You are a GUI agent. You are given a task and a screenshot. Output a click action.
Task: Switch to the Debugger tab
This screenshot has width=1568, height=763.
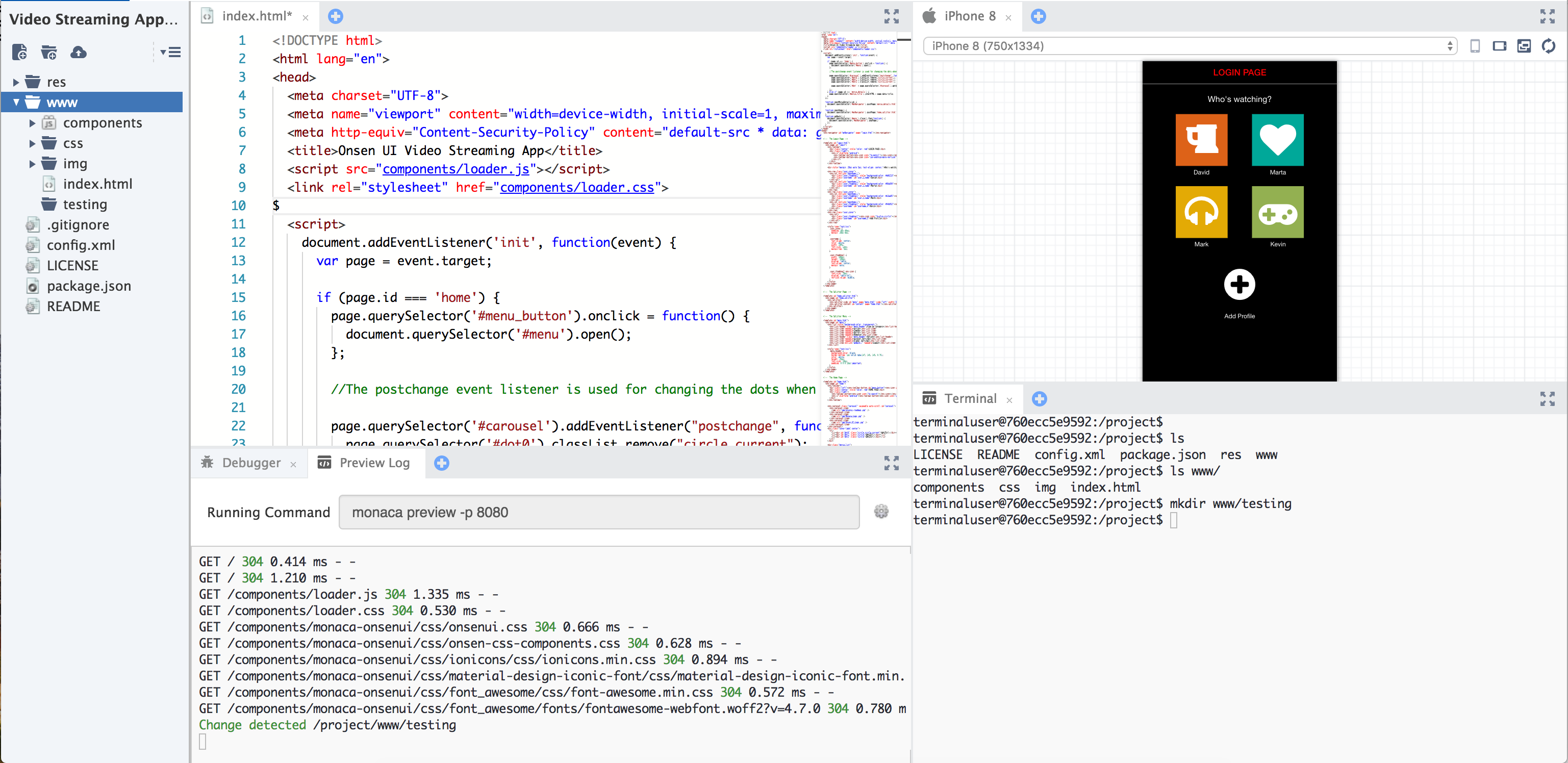point(251,463)
